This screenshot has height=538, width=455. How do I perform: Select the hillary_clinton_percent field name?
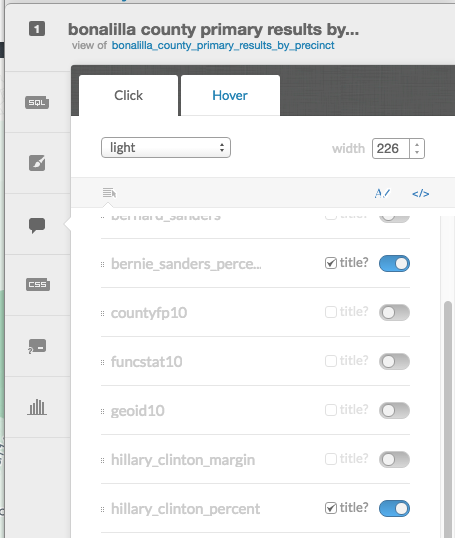point(186,509)
